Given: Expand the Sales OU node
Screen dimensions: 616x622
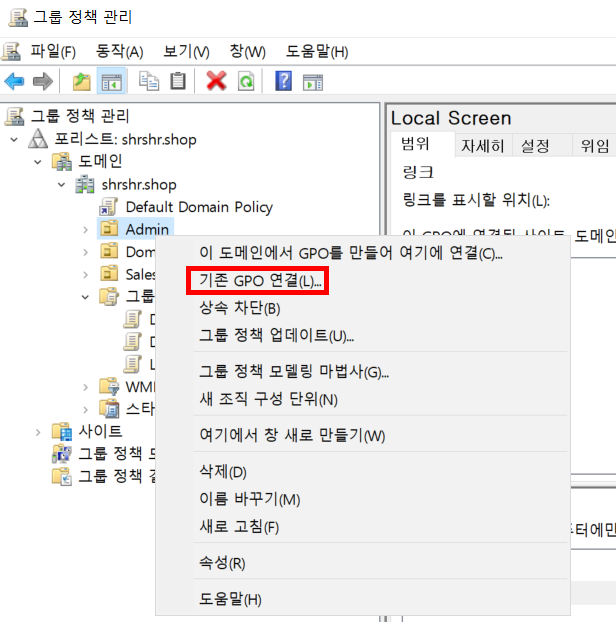Looking at the screenshot, I should click(x=85, y=274).
